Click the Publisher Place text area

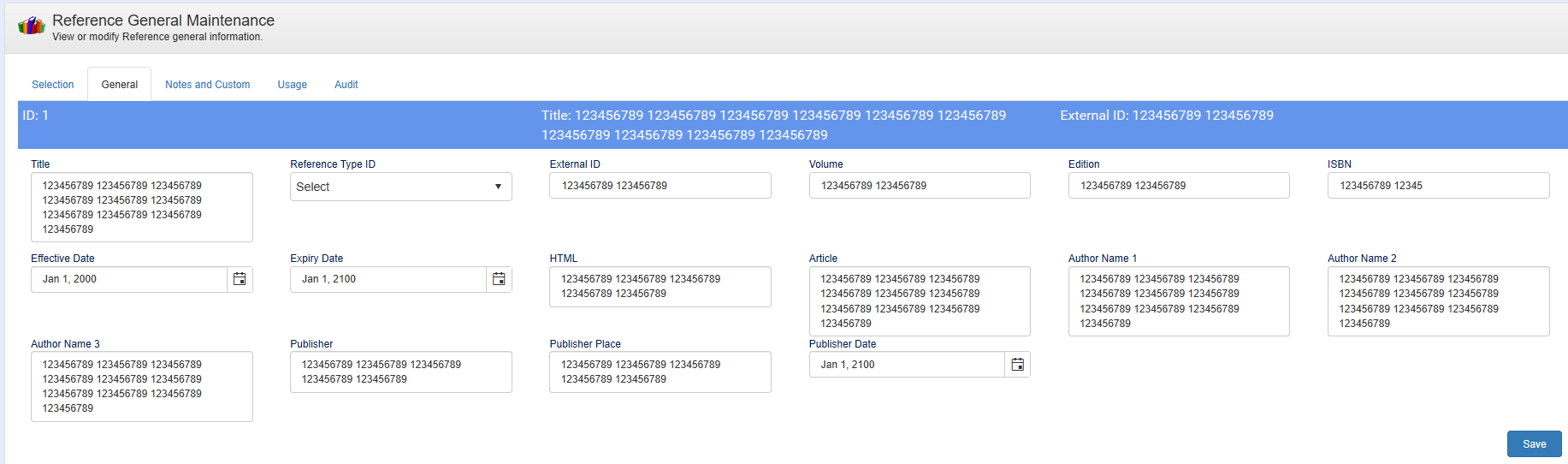pyautogui.click(x=660, y=372)
